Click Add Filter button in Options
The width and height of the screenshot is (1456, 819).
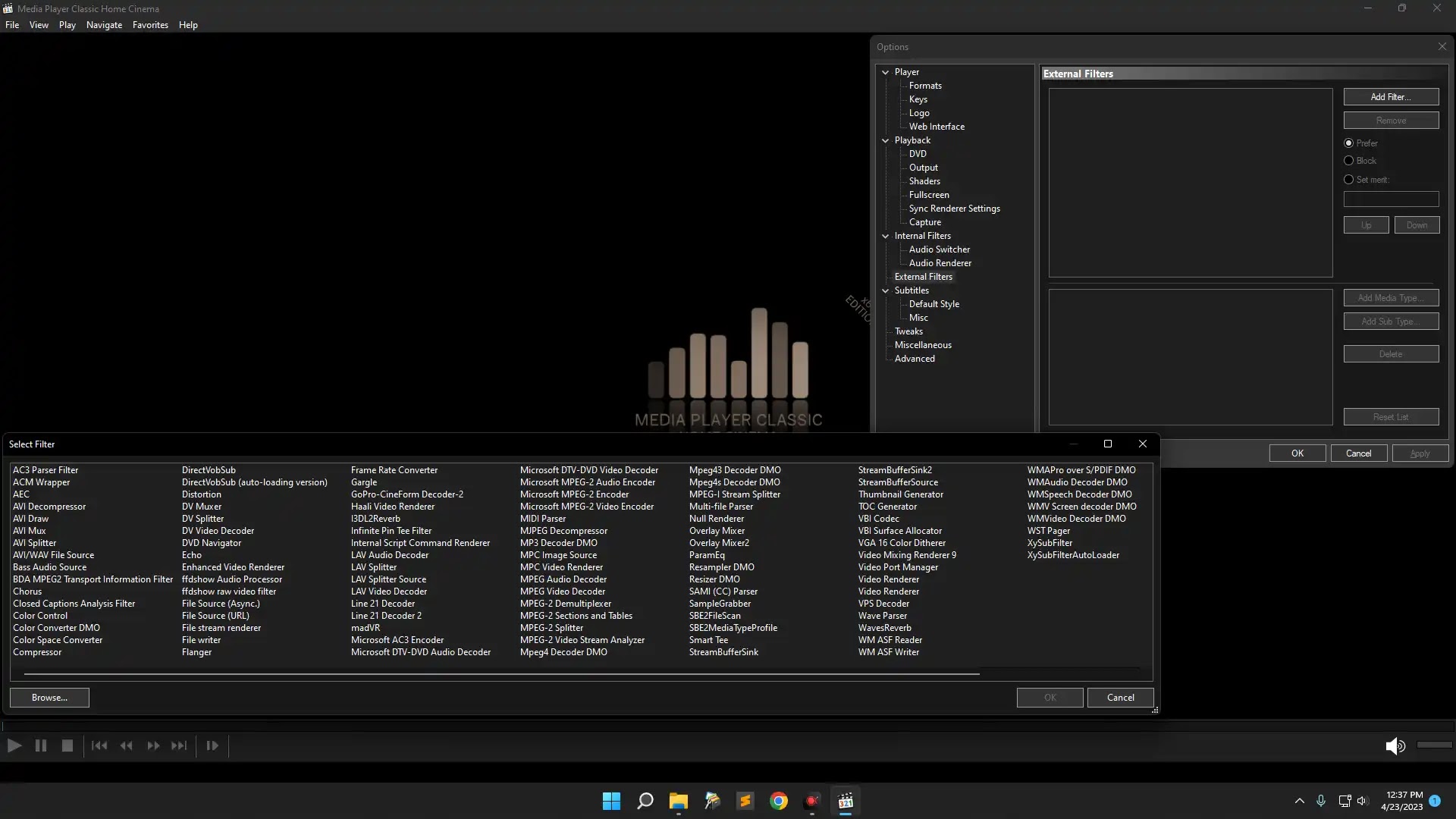[x=1392, y=96]
